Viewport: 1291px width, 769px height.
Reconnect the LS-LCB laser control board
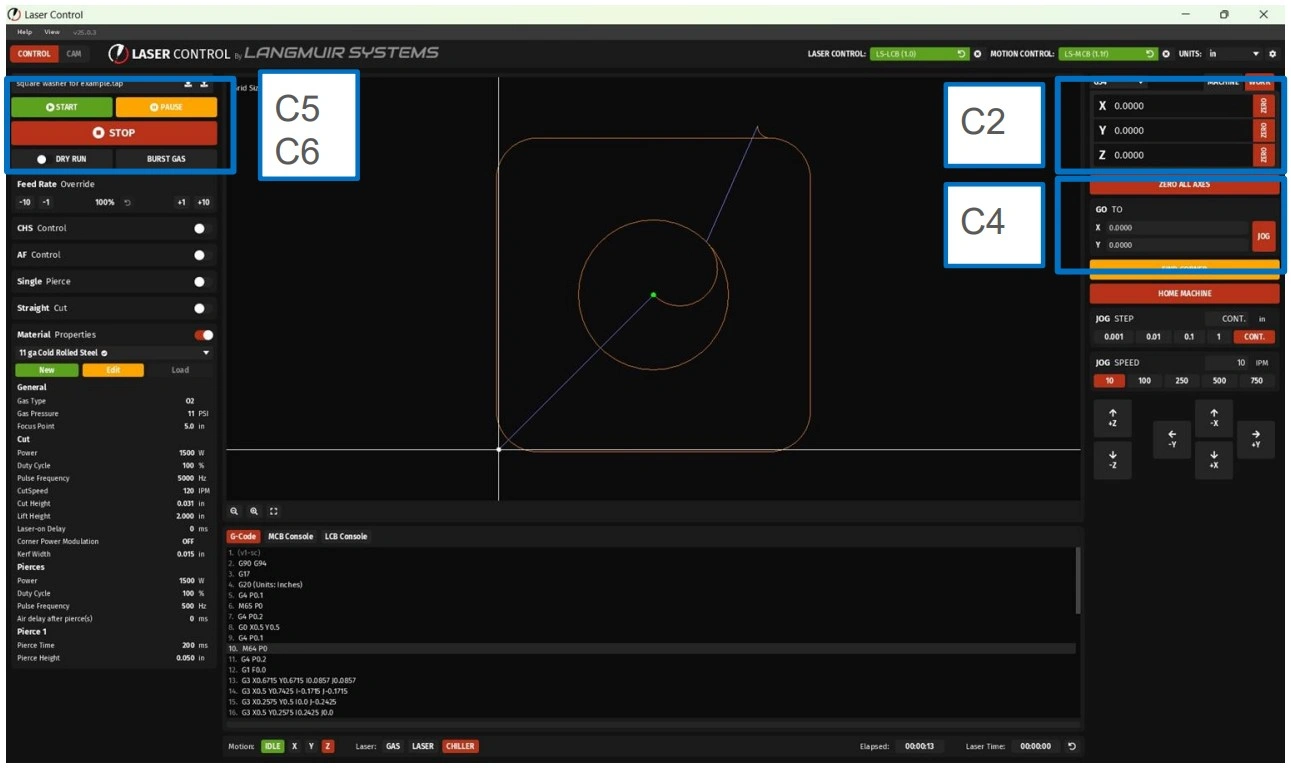961,54
